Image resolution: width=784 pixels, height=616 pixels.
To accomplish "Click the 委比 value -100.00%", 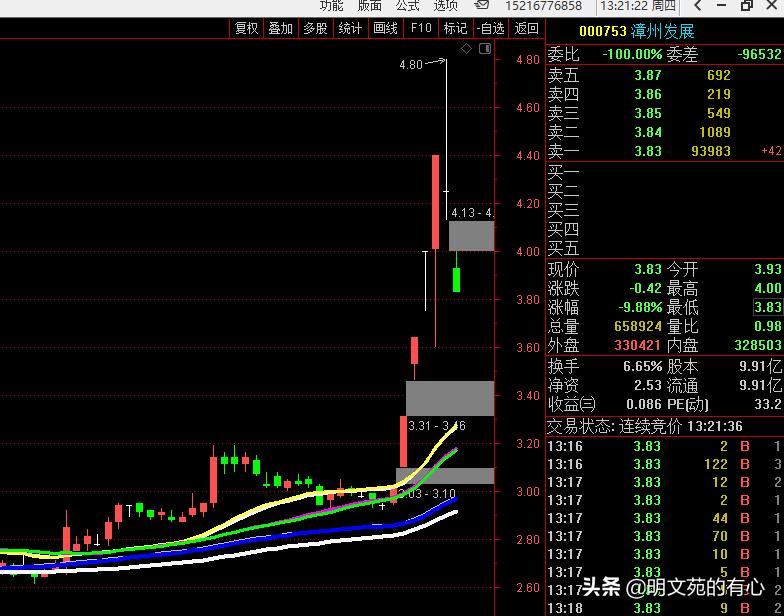I will click(x=632, y=54).
